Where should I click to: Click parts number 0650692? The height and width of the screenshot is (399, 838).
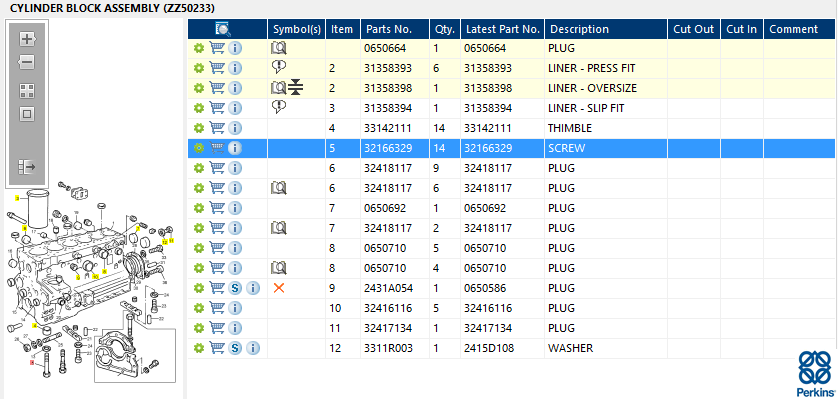click(x=385, y=208)
